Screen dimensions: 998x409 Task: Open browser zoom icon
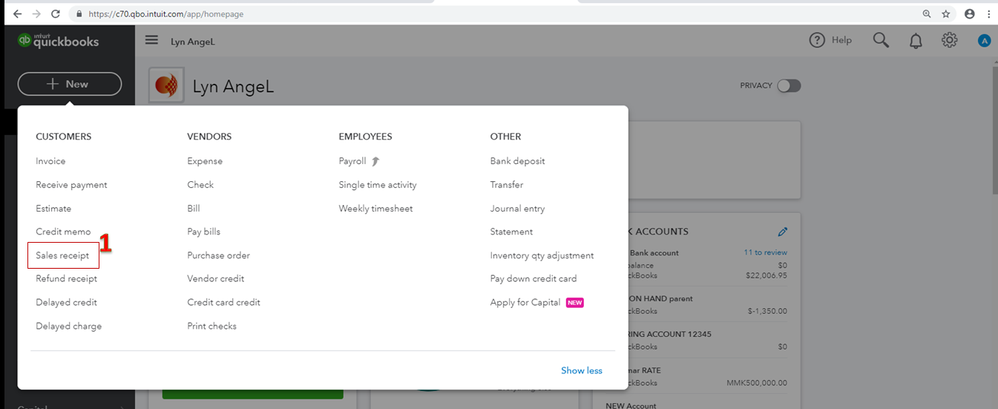(x=927, y=13)
